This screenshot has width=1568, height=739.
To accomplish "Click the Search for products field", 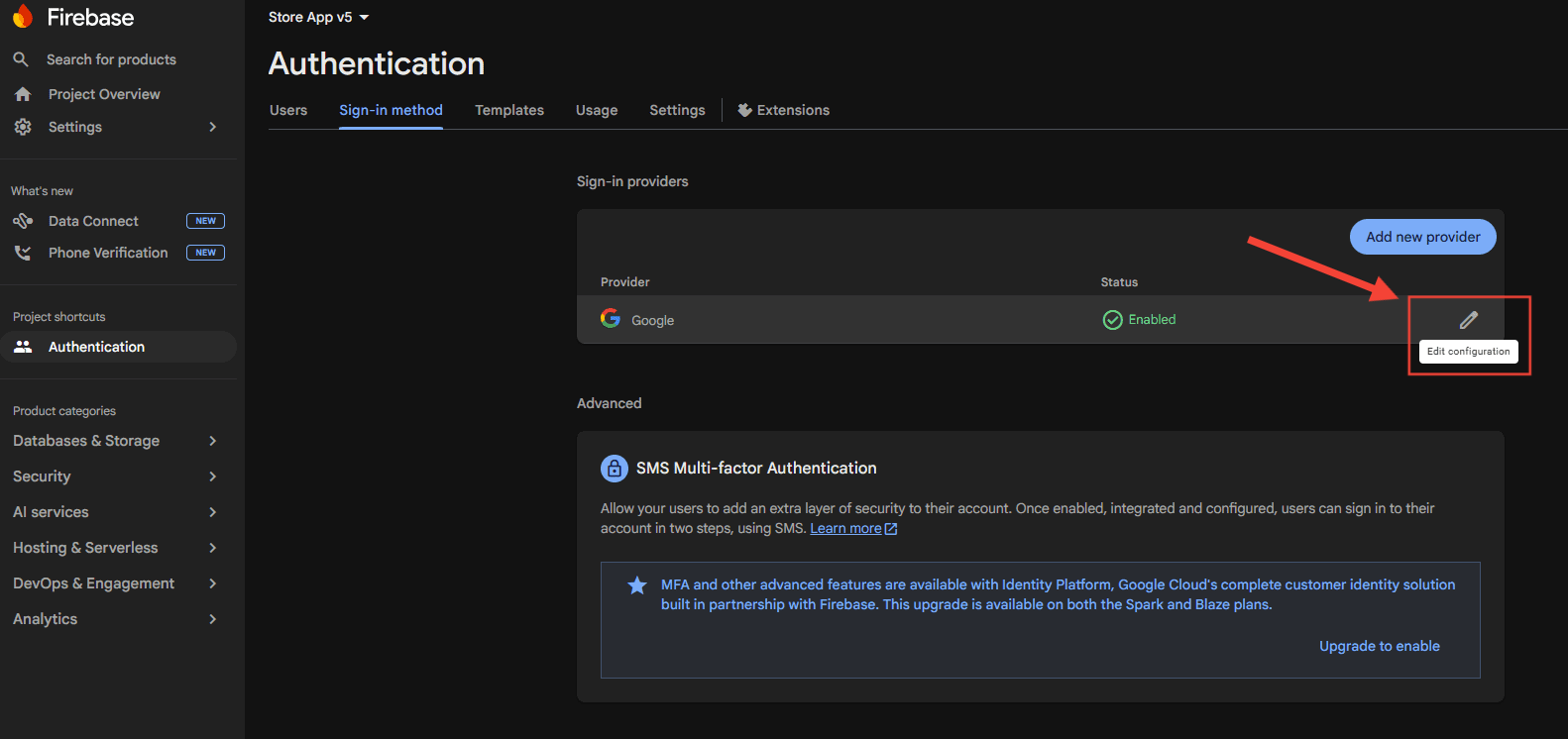I will [111, 59].
